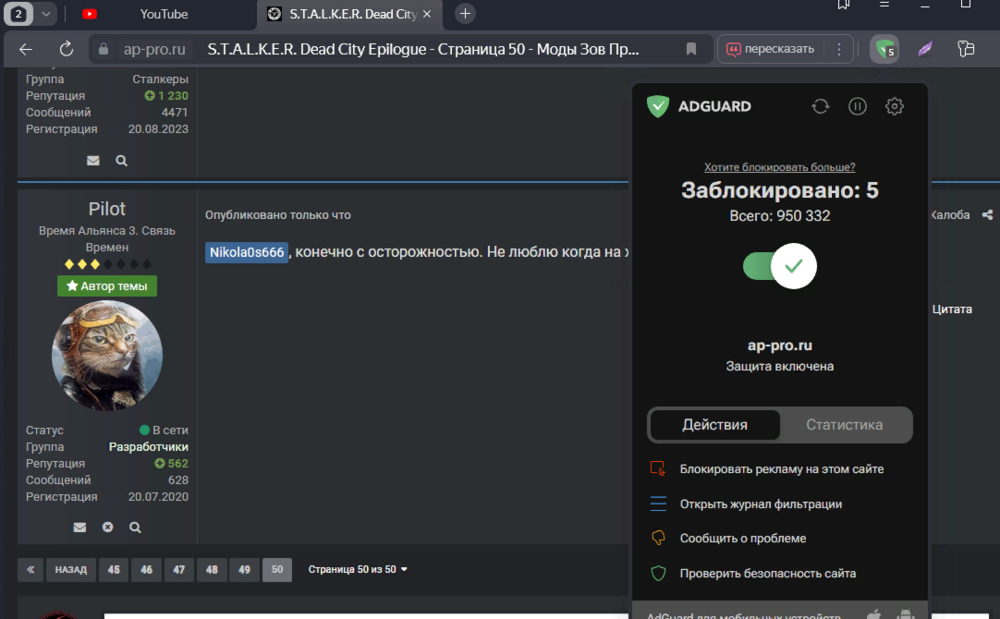
Task: Click envelope icon under the upper user profile
Action: click(x=93, y=161)
